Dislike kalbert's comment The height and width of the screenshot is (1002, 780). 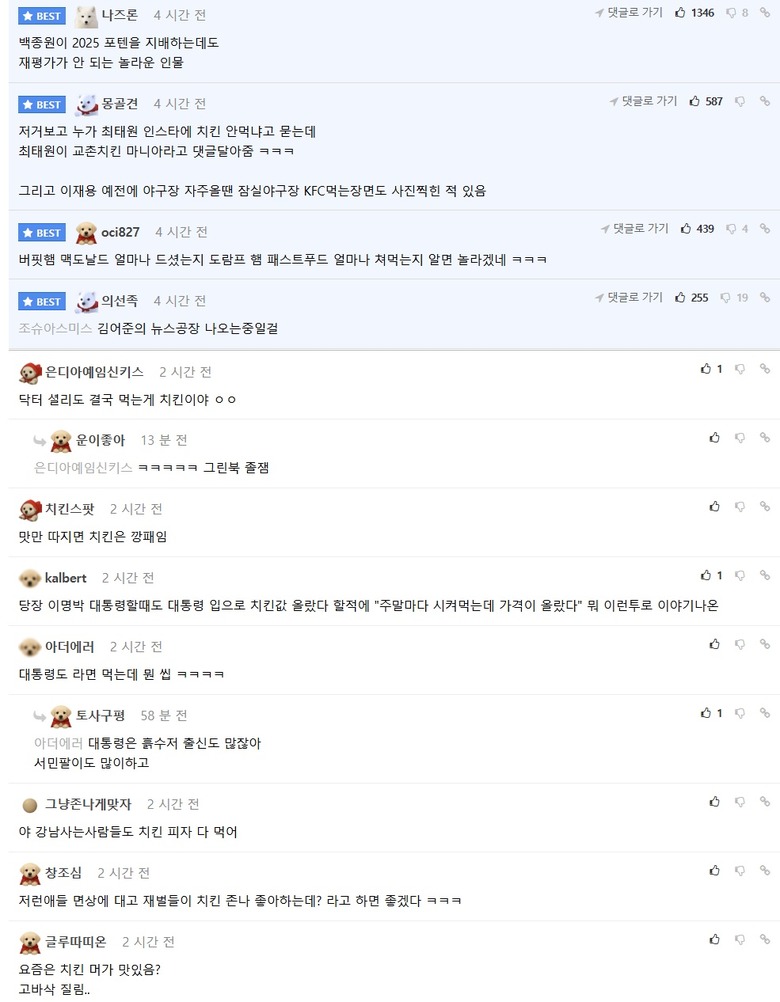[x=740, y=576]
